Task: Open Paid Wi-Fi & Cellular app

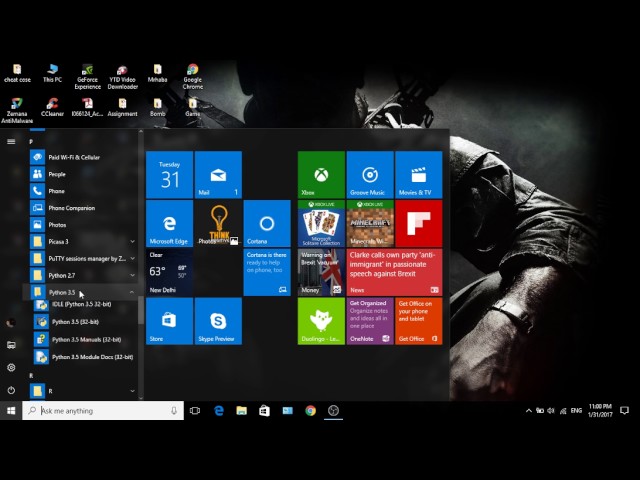Action: (83, 157)
